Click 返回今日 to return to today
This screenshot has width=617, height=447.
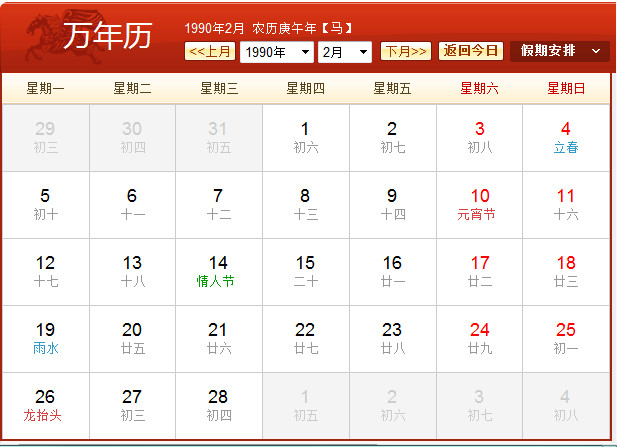(x=471, y=51)
